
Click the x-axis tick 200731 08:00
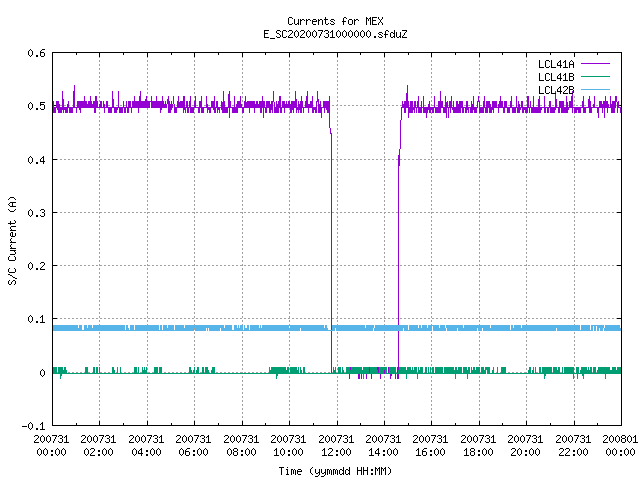241,446
